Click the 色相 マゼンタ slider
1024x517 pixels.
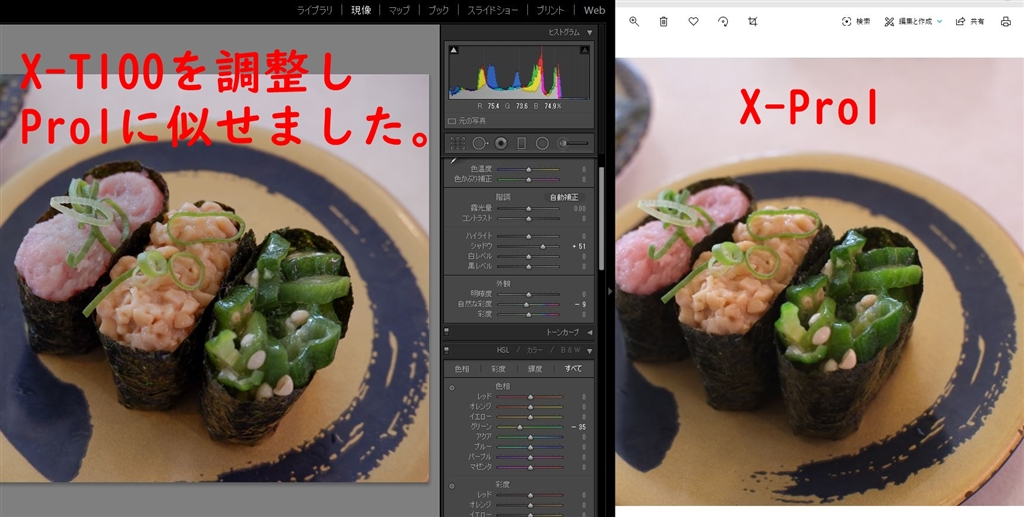[x=530, y=467]
